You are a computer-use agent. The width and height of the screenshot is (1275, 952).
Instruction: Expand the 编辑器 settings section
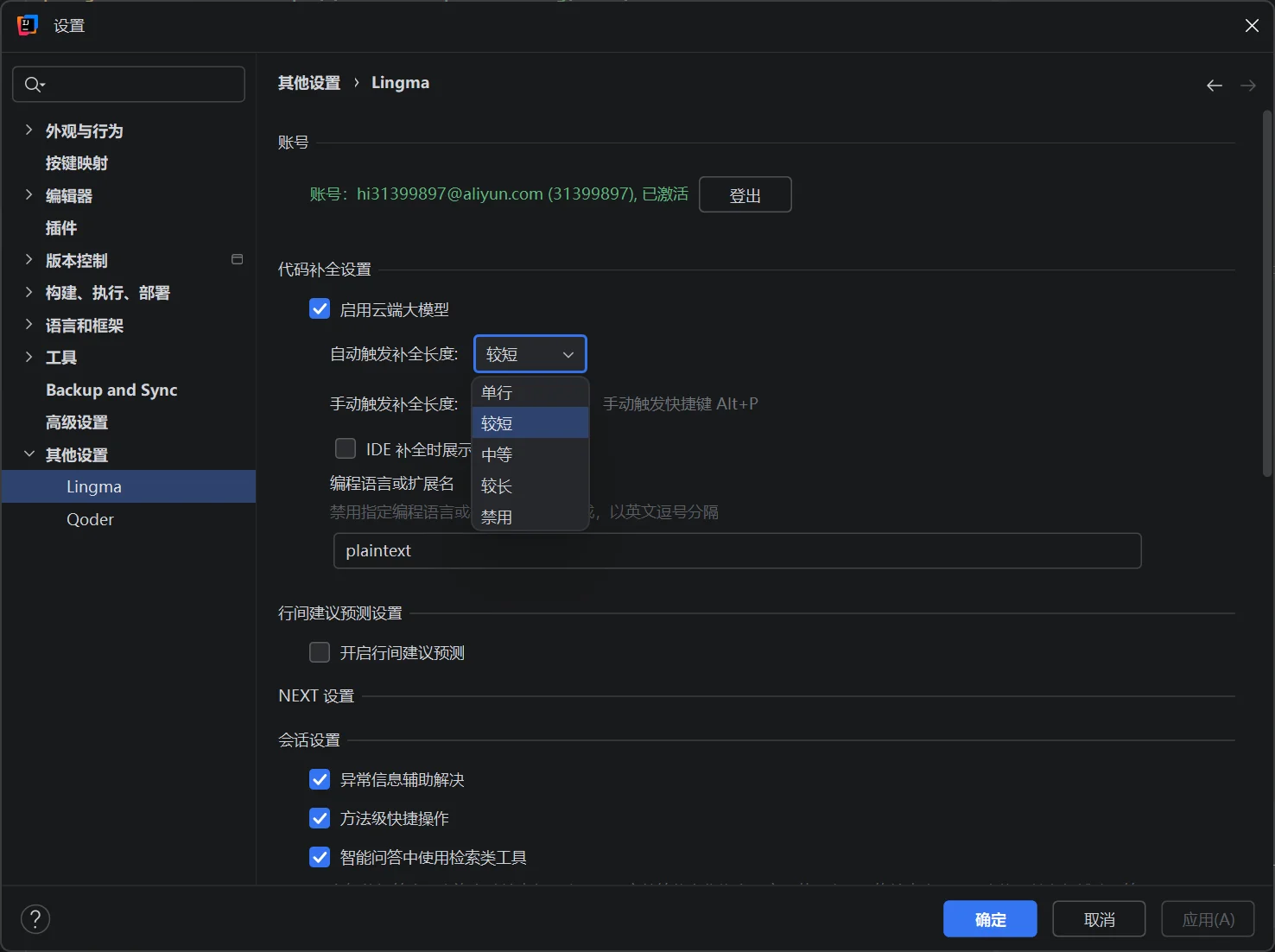tap(29, 195)
